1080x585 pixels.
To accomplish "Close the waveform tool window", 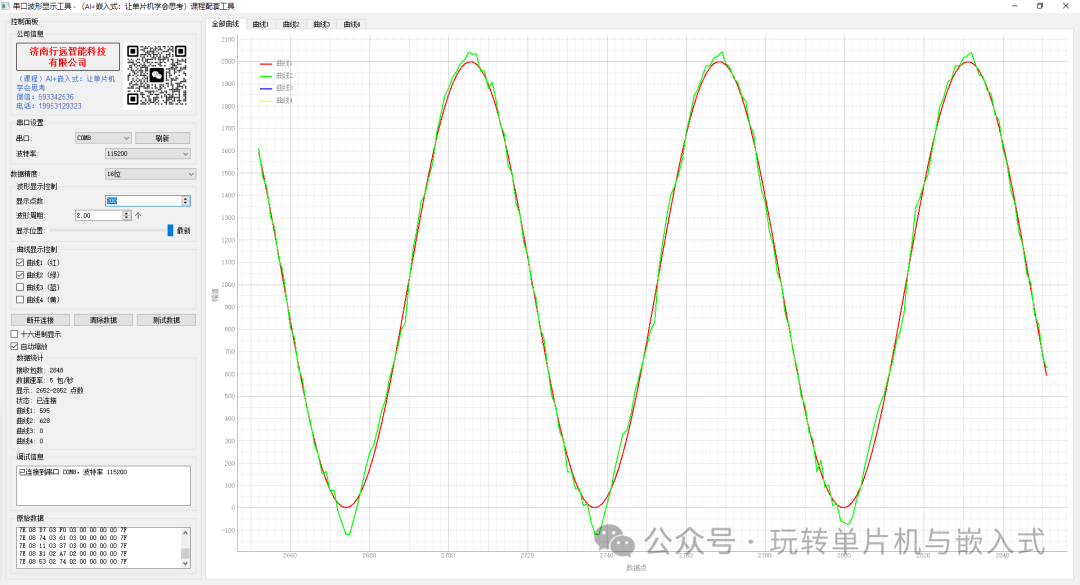I will 1066,6.
